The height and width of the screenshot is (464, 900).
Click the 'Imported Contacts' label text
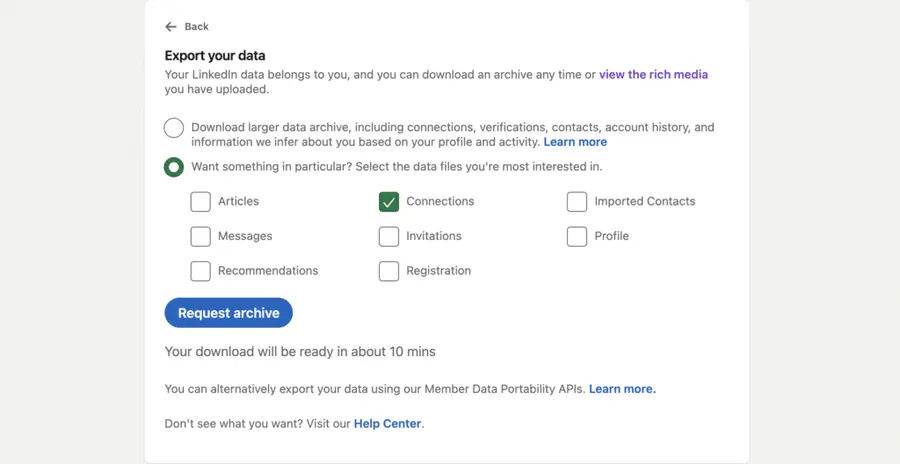pos(645,202)
